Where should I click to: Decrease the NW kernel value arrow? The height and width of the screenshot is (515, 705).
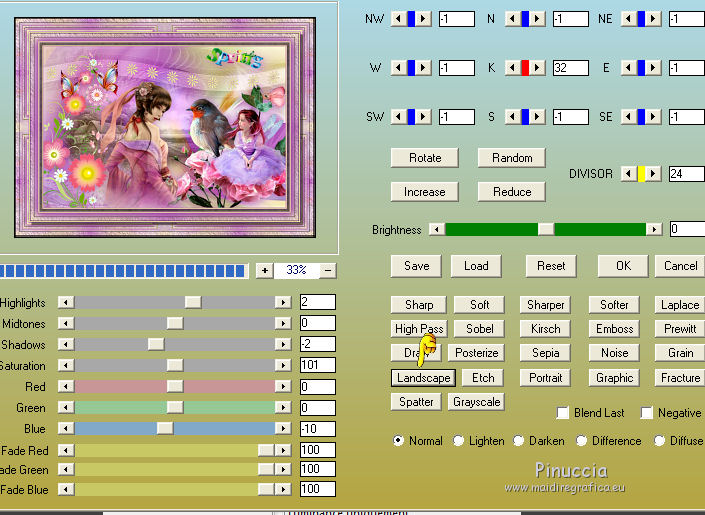pyautogui.click(x=398, y=19)
